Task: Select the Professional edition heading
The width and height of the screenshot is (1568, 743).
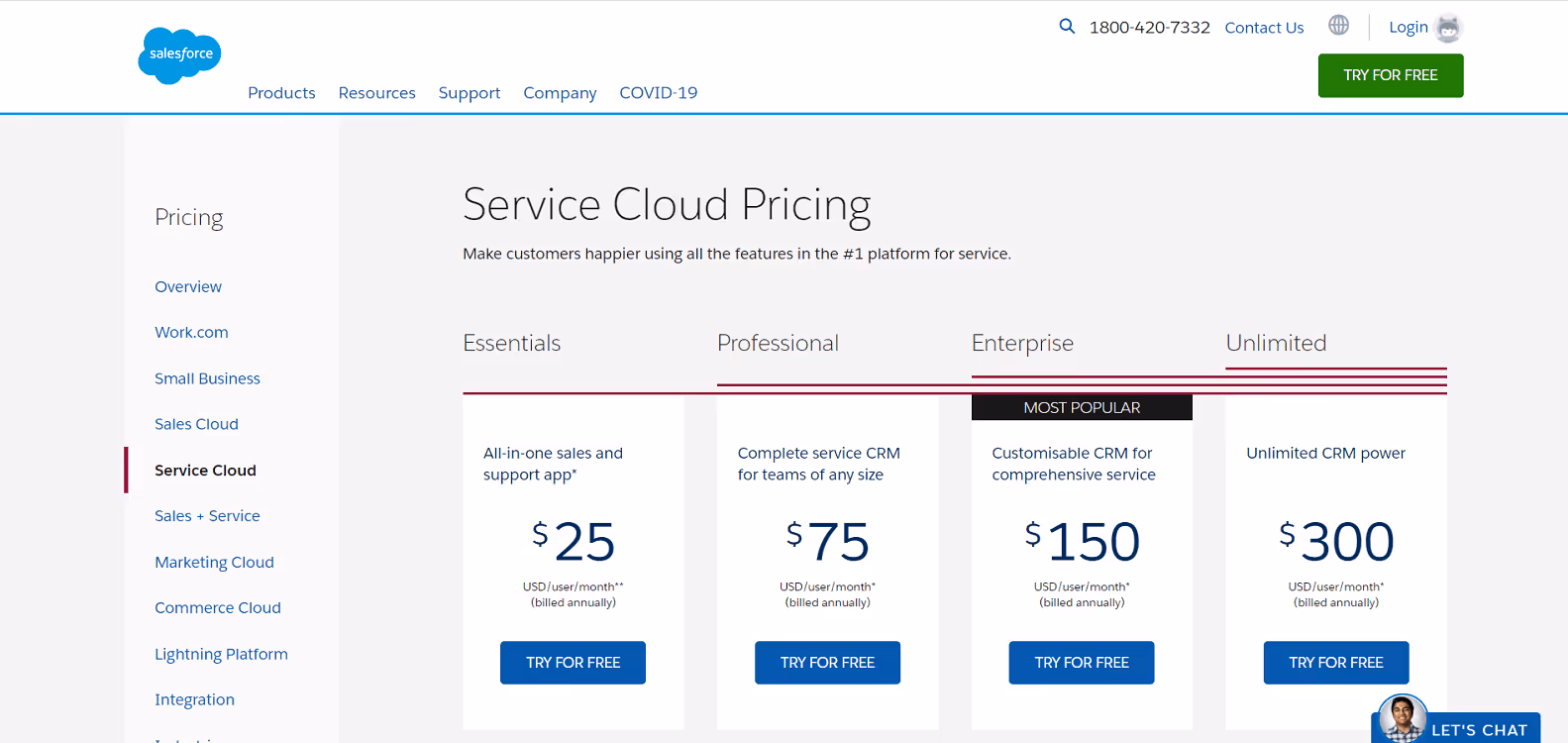Action: point(778,344)
